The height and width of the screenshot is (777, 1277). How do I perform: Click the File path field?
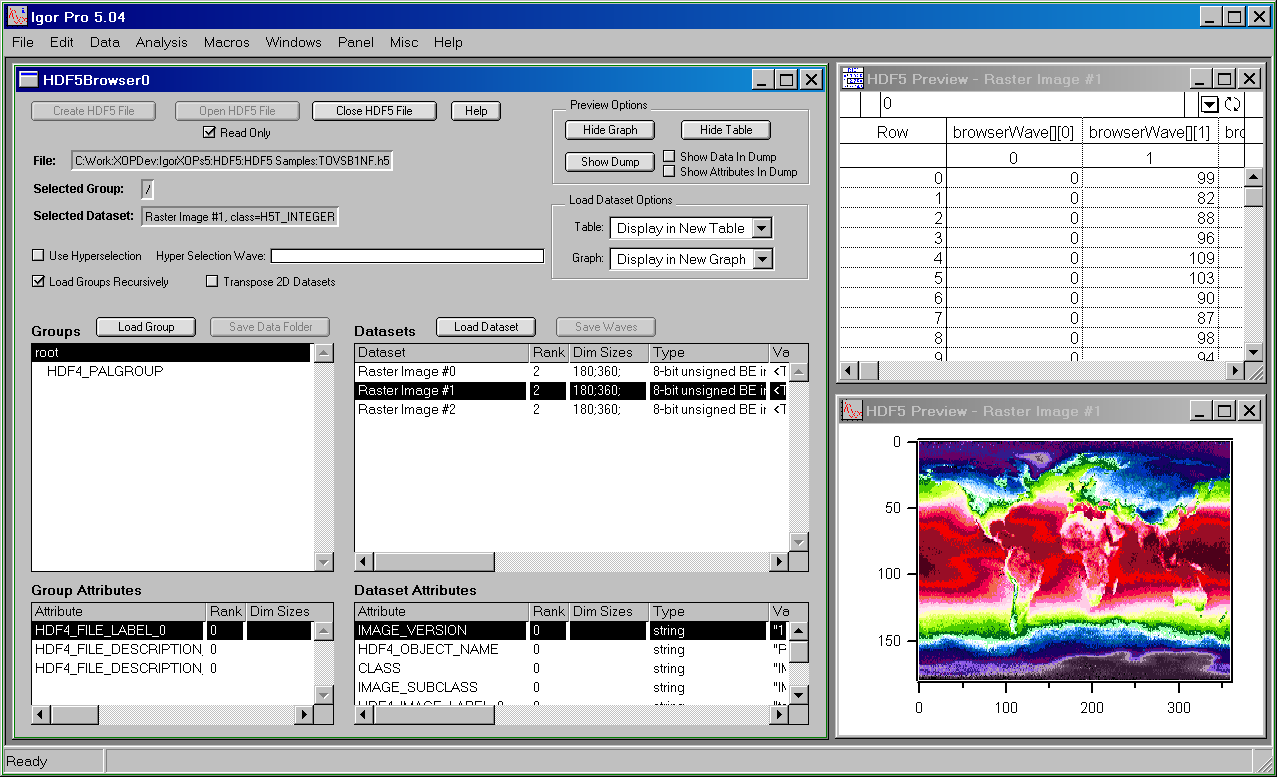click(232, 160)
